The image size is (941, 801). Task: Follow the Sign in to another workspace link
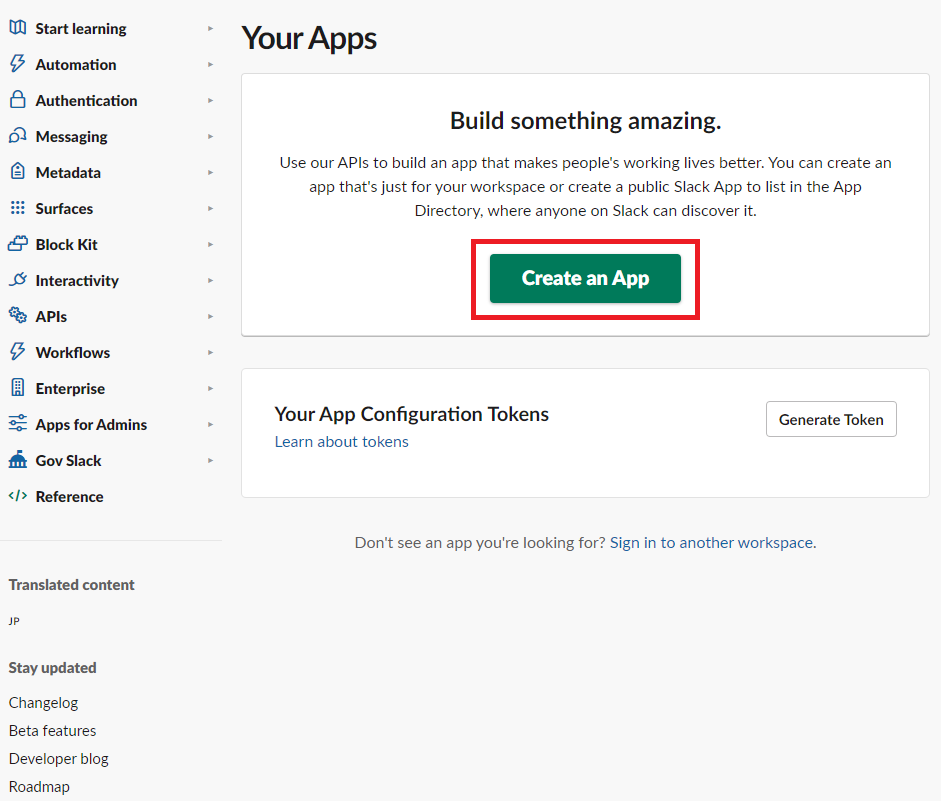coord(712,542)
